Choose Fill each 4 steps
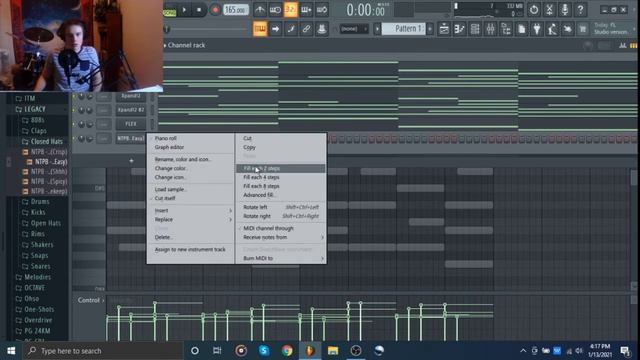The height and width of the screenshot is (360, 640). (261, 177)
